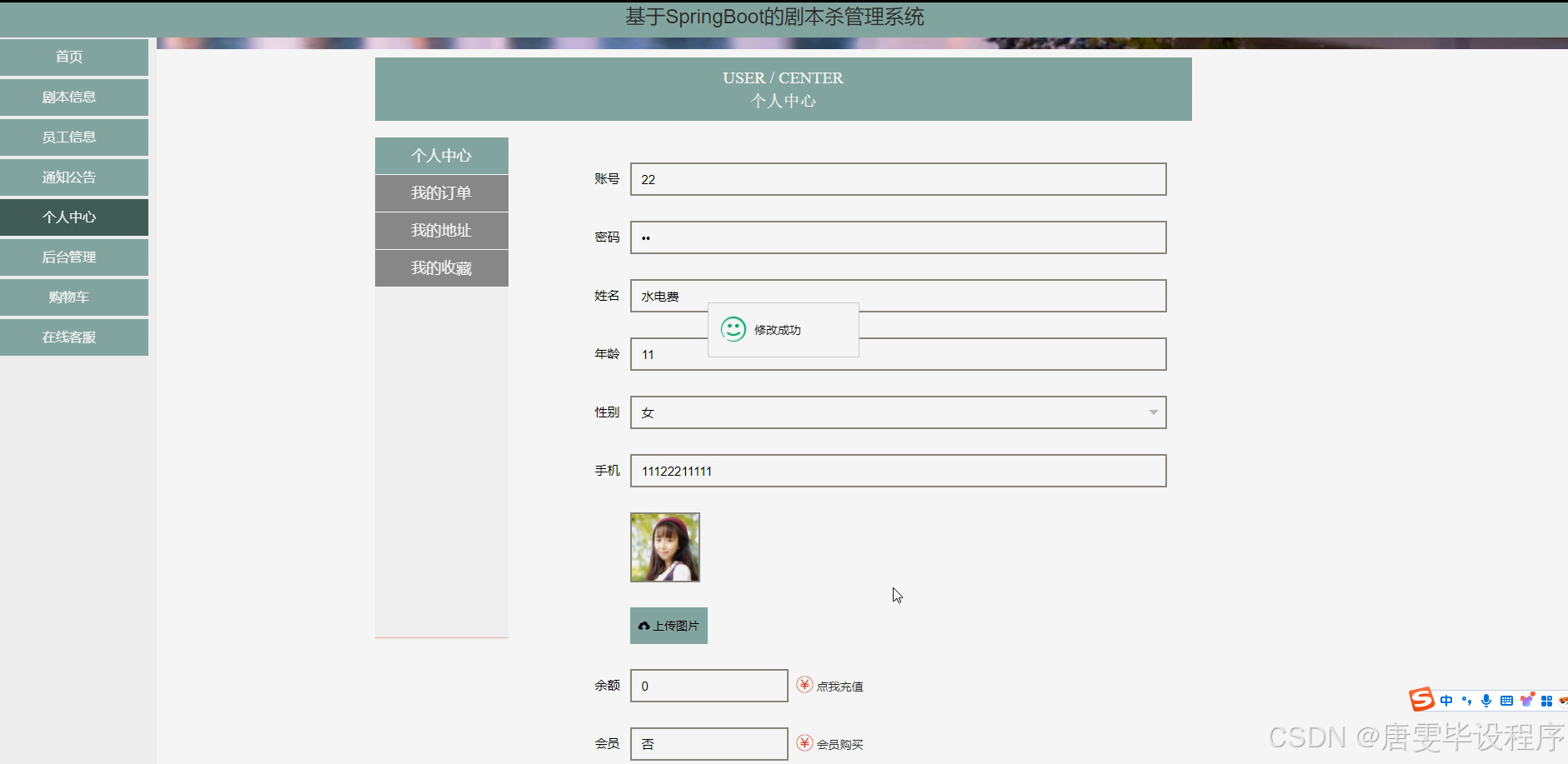1568x764 pixels.
Task: Activate the IME microphone voice input icon
Action: (1486, 701)
